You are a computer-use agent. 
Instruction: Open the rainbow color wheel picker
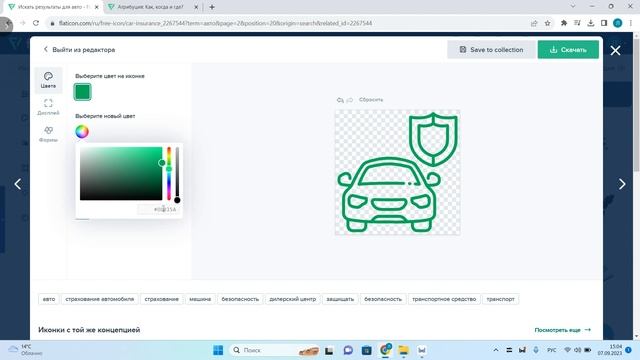click(82, 131)
